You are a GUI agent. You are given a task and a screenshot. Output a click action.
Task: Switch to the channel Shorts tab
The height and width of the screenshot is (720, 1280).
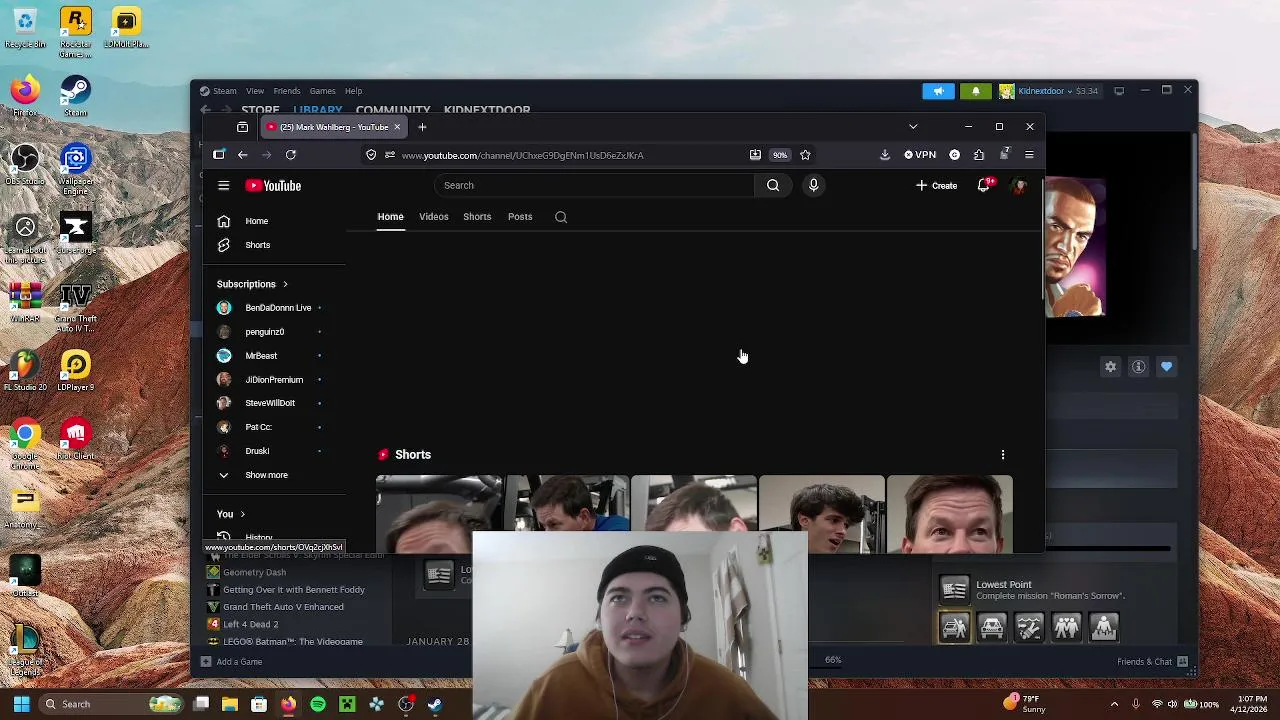[477, 217]
